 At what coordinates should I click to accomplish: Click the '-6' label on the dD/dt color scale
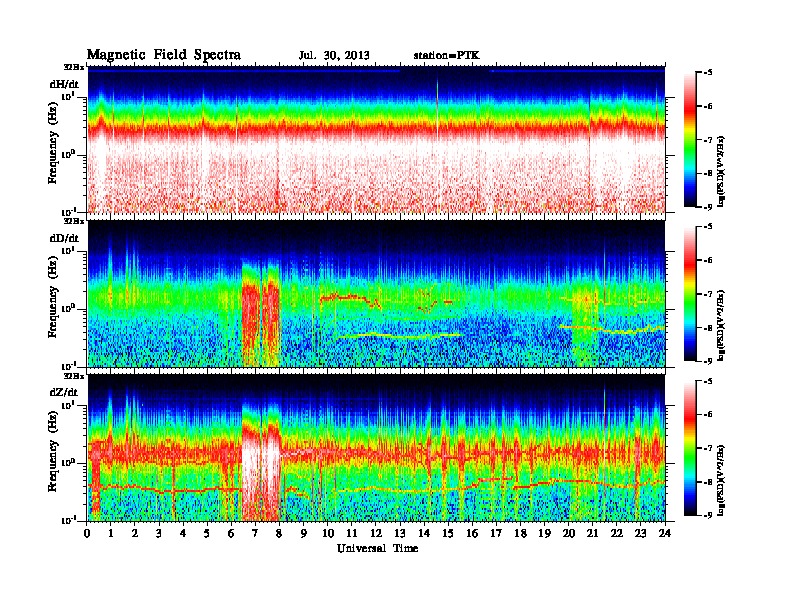(707, 261)
